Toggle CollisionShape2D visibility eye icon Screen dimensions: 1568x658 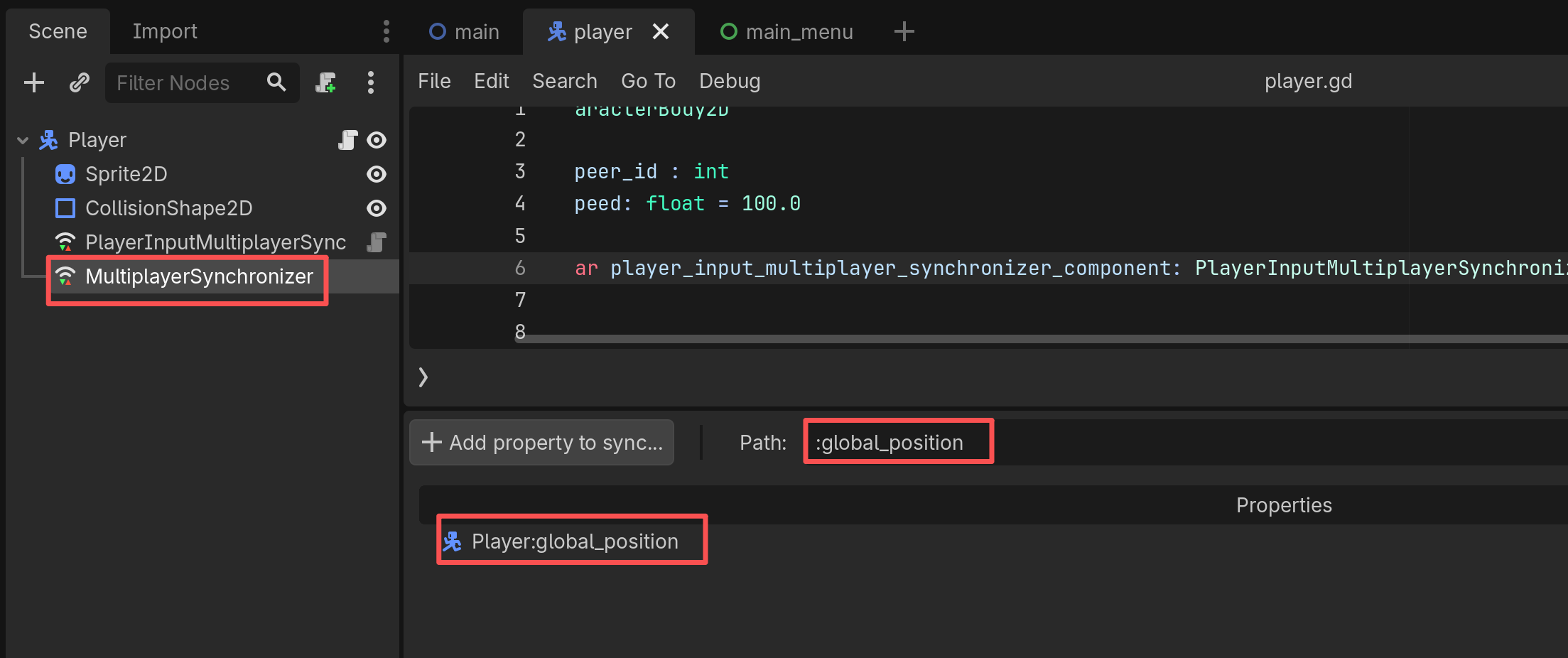377,208
